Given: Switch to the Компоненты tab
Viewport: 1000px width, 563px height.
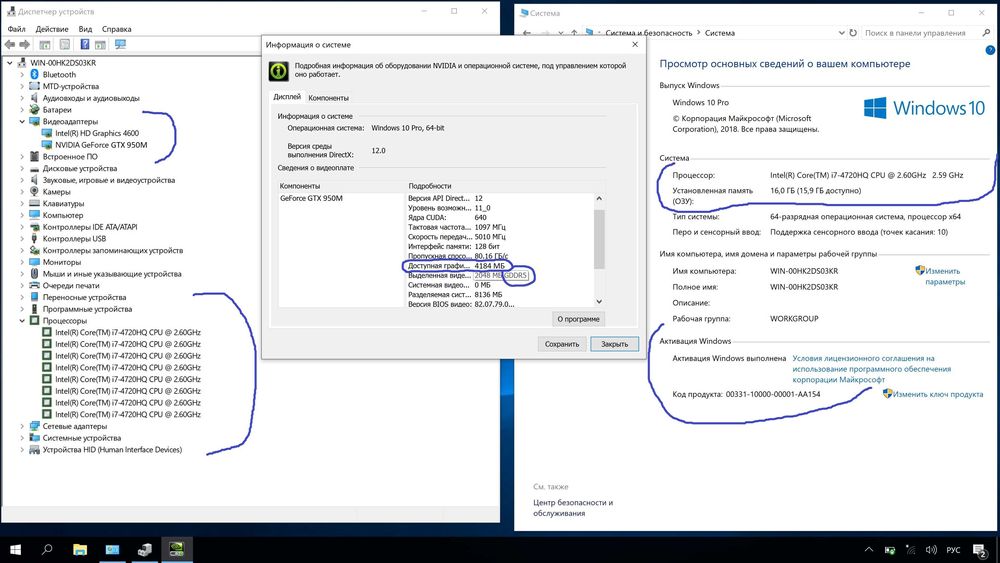Looking at the screenshot, I should 328,98.
